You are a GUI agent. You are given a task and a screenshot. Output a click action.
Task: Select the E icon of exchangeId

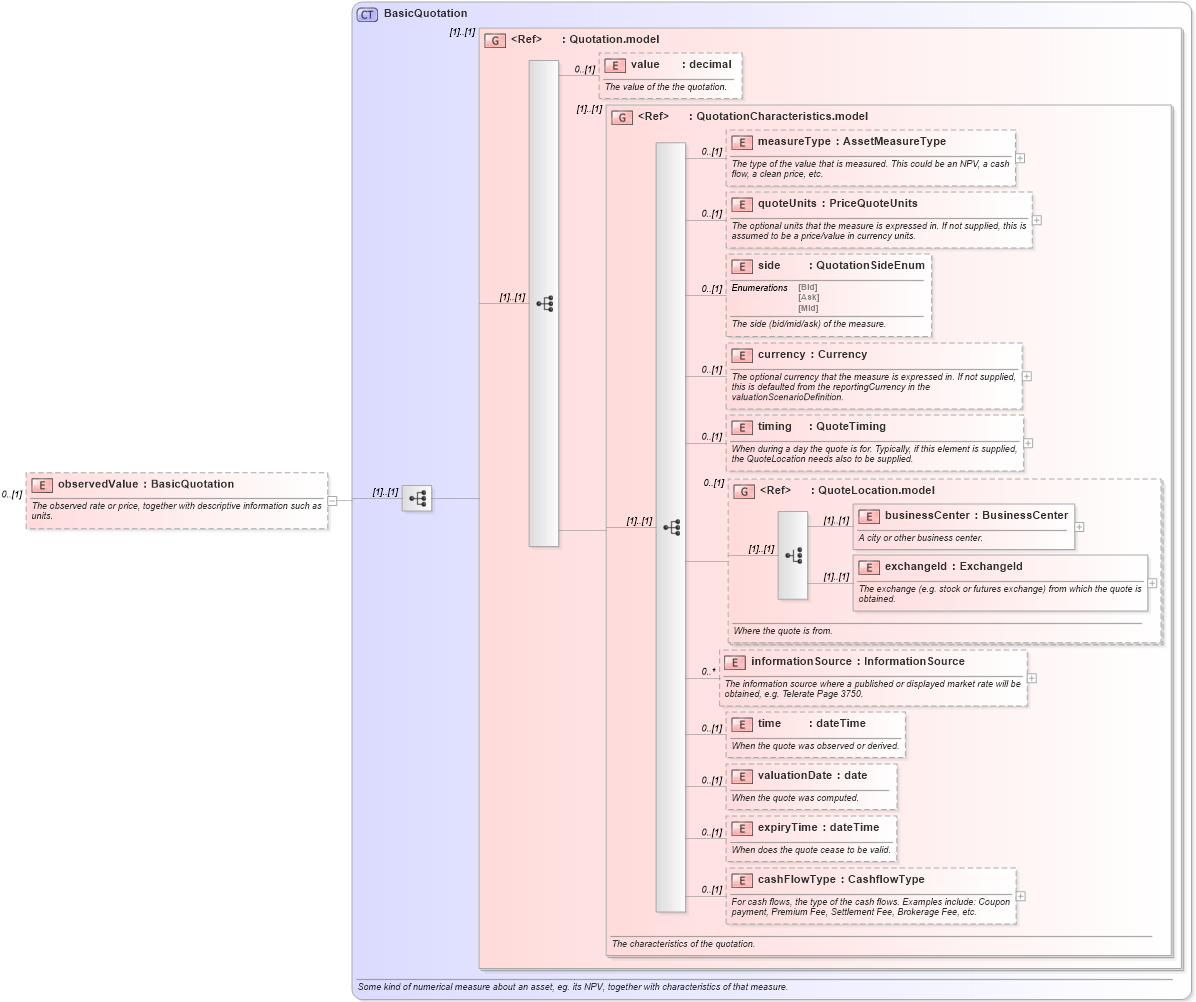(x=868, y=567)
